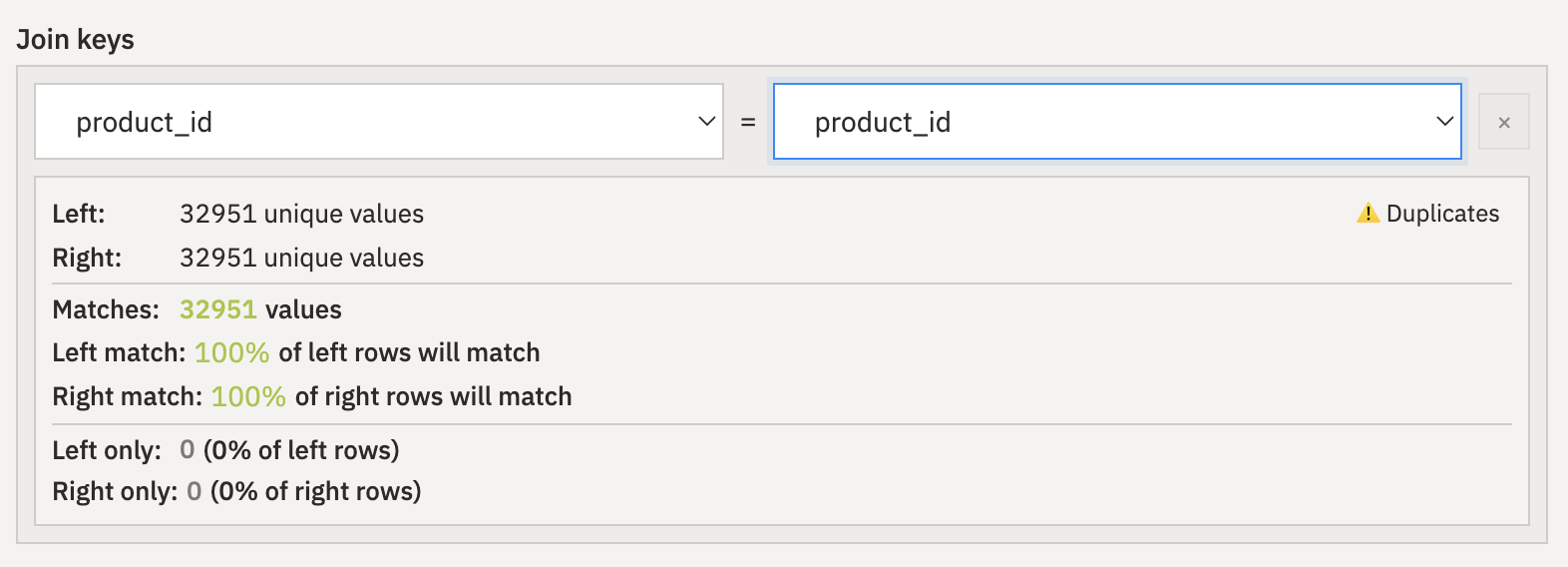Click the Left only 0 count
Image resolution: width=1568 pixels, height=567 pixels.
[187, 450]
